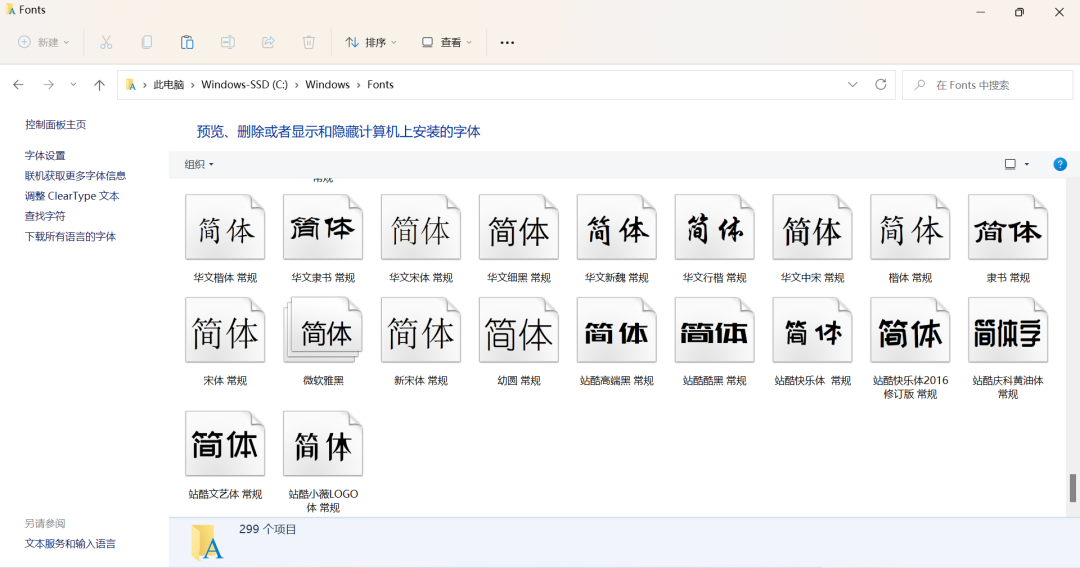Refresh the Fonts folder view
The width and height of the screenshot is (1080, 568).
(880, 85)
